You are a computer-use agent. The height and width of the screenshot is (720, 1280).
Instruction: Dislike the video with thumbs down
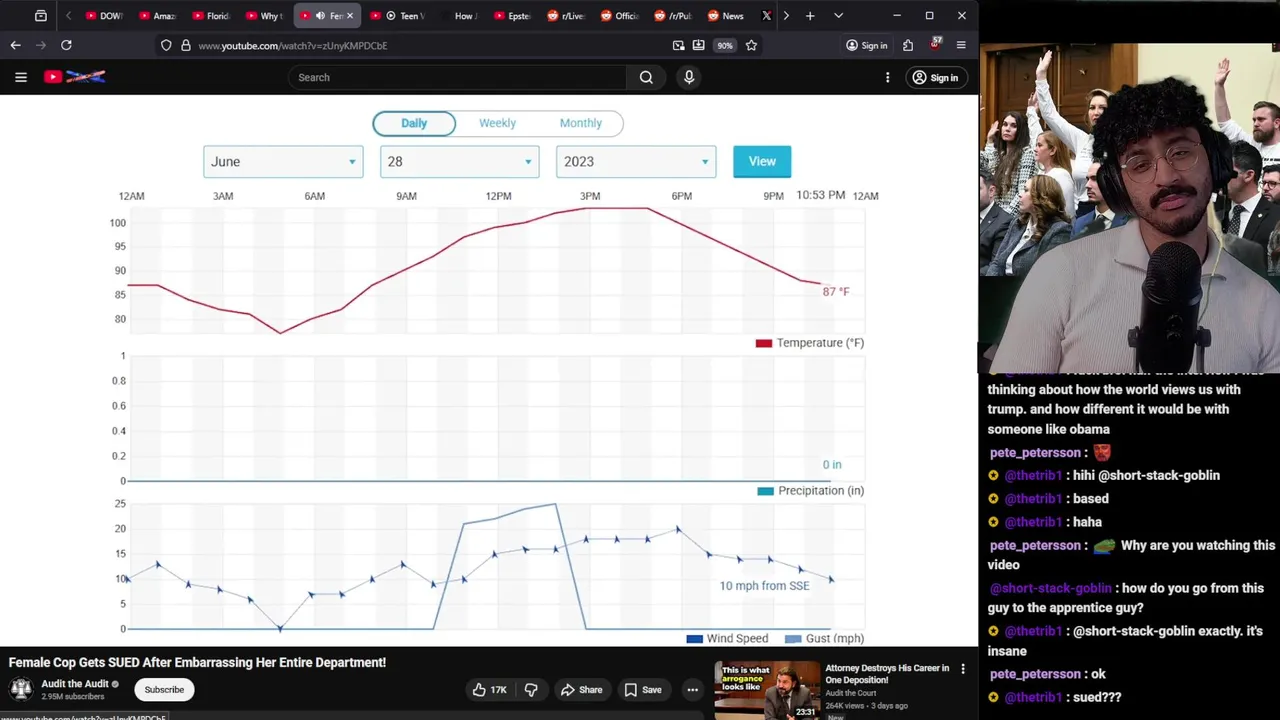[531, 689]
